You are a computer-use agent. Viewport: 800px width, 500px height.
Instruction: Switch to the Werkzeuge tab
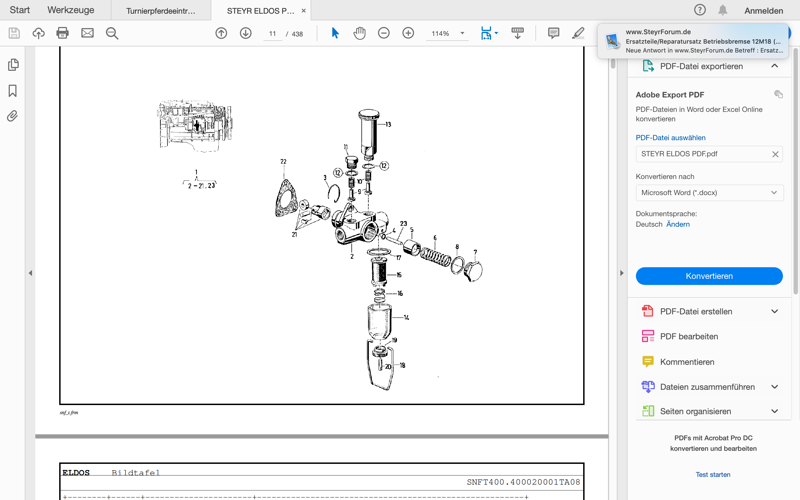(x=71, y=10)
